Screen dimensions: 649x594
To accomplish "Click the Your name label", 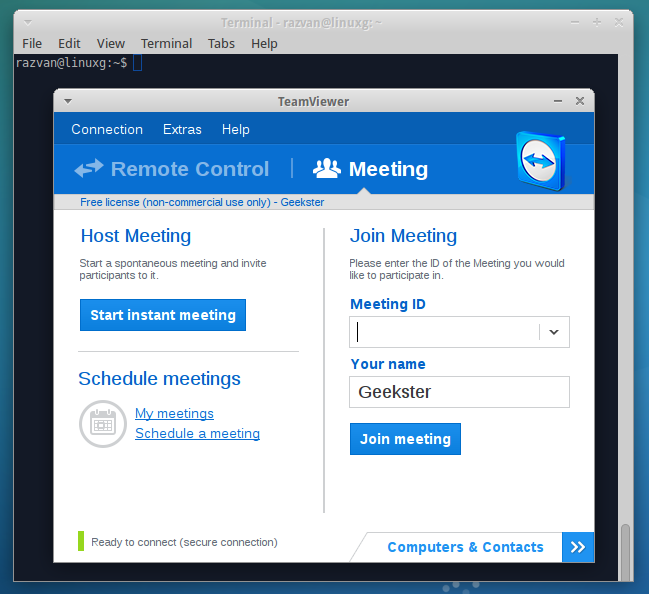I will coord(388,364).
